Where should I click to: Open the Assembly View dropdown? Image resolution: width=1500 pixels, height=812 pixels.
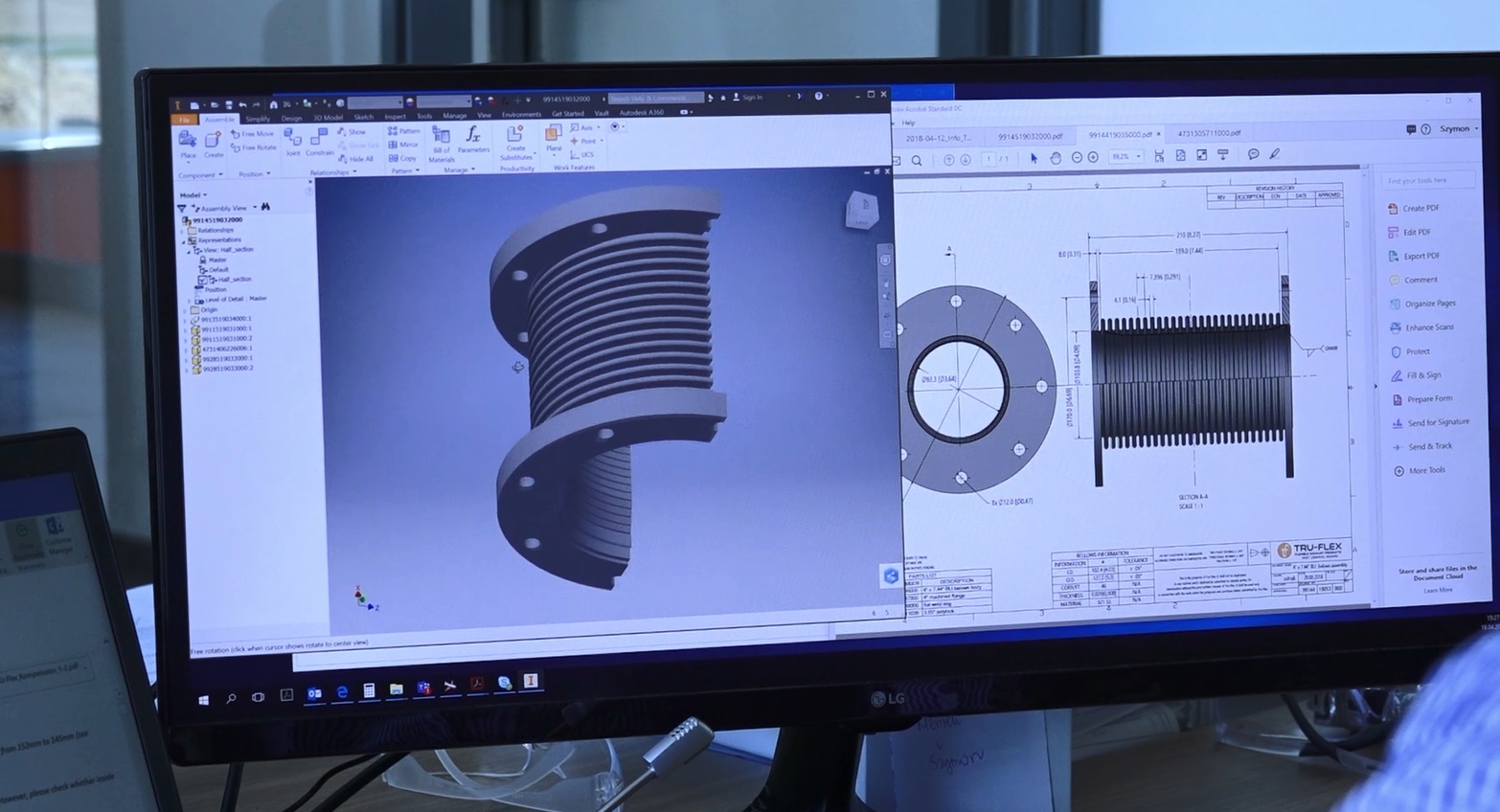[255, 207]
